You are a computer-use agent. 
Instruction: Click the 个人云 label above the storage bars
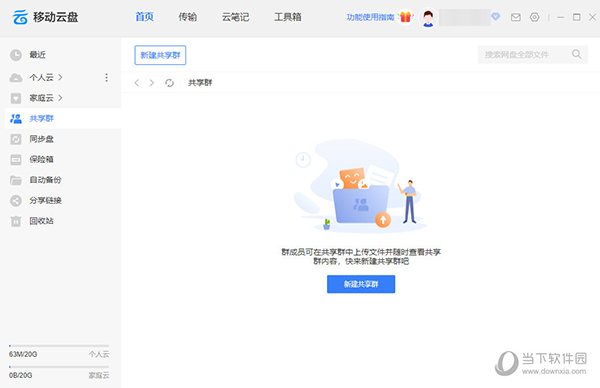pyautogui.click(x=99, y=354)
